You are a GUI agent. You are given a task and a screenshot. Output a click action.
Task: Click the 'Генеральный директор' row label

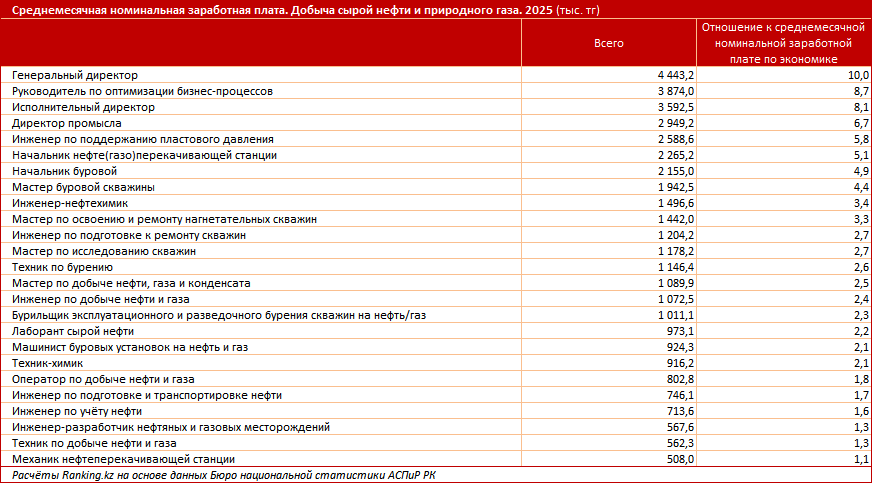pyautogui.click(x=75, y=75)
